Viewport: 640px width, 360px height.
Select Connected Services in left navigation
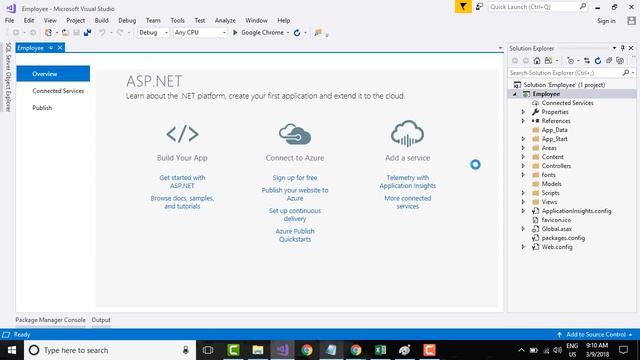(x=58, y=91)
